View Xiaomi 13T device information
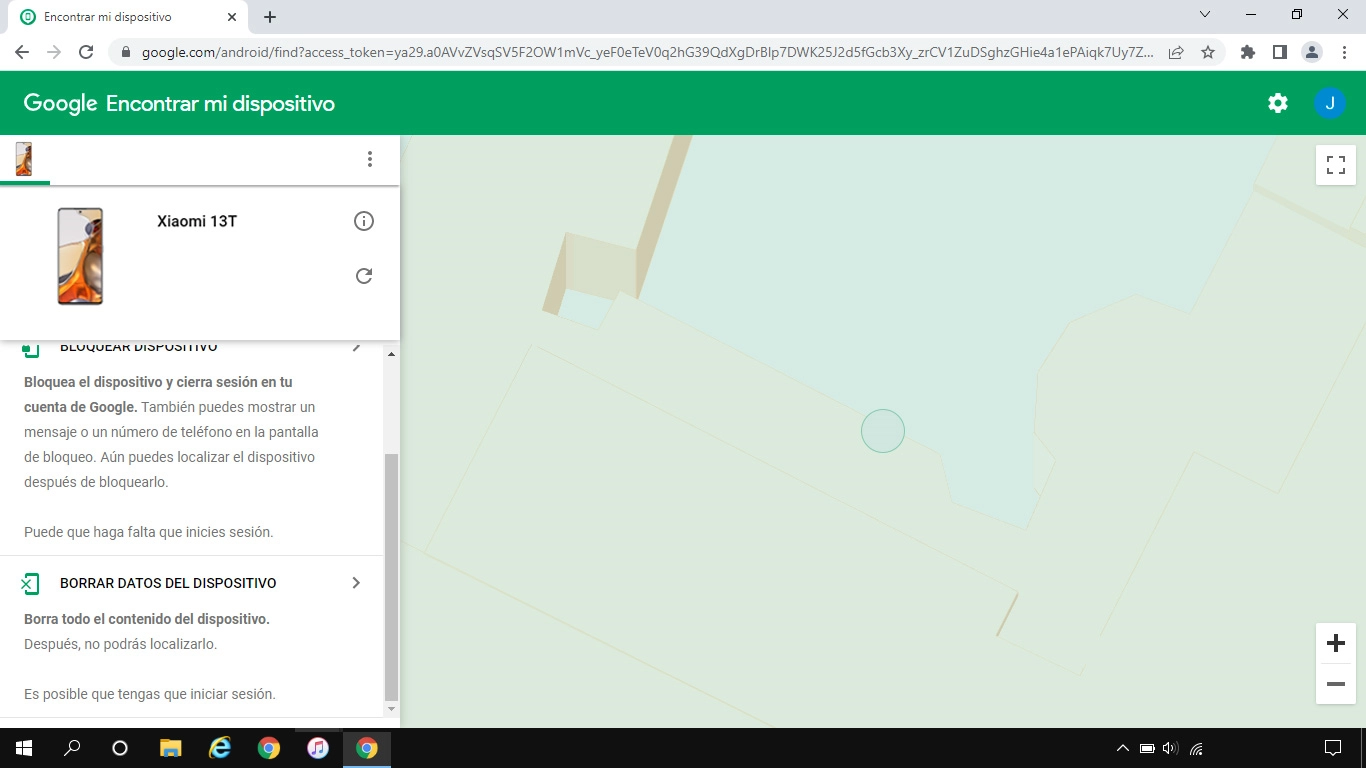Screen dimensions: 1366x768 tap(364, 220)
